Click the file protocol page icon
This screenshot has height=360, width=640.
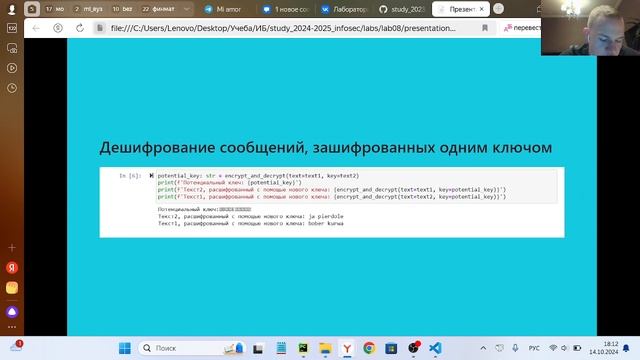[100, 28]
